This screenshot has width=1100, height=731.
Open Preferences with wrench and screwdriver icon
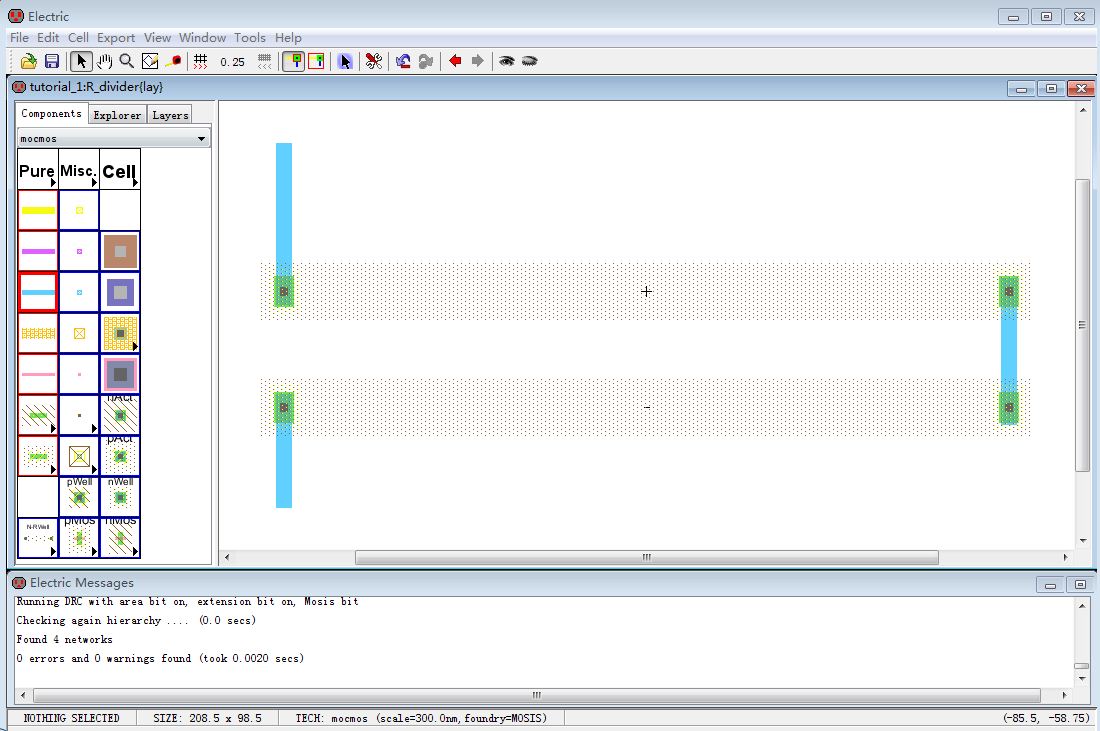tap(374, 61)
